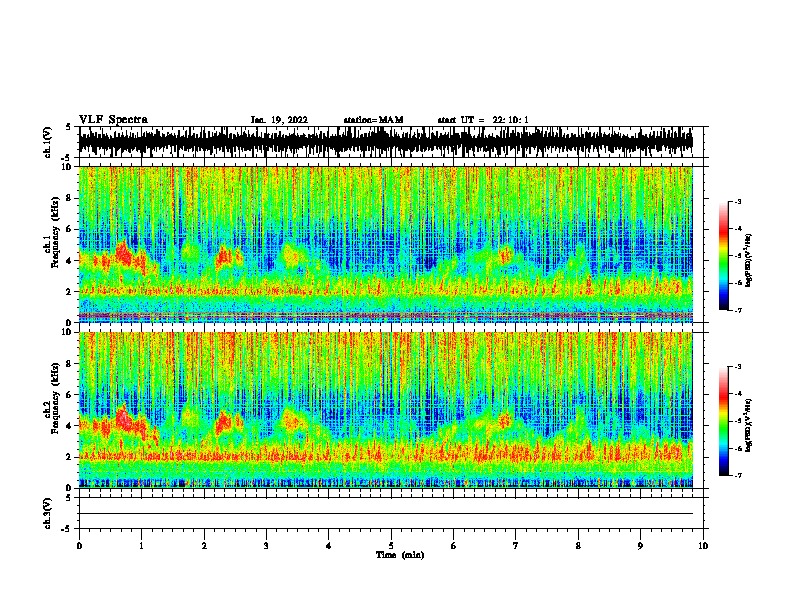
Task: Click the "VLF Spectra" plot title
Action: tap(113, 120)
